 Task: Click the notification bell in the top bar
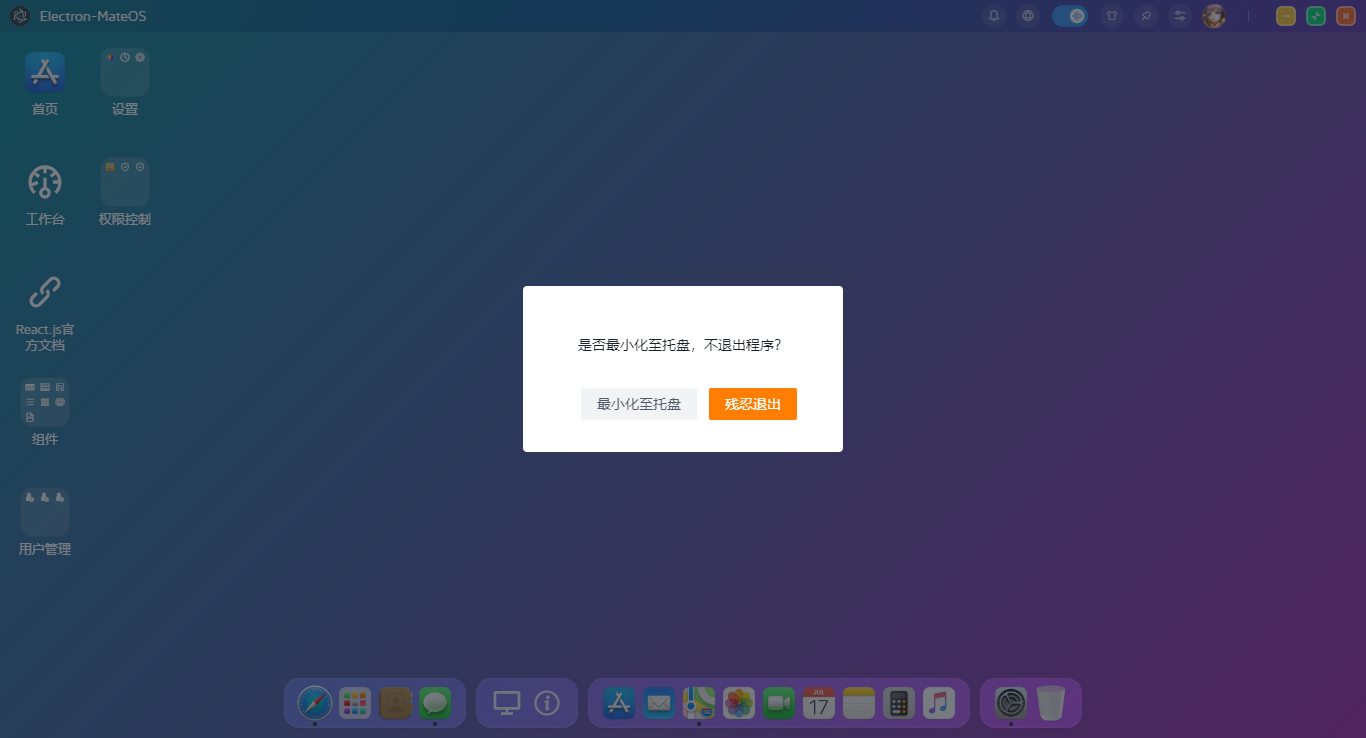(x=993, y=16)
